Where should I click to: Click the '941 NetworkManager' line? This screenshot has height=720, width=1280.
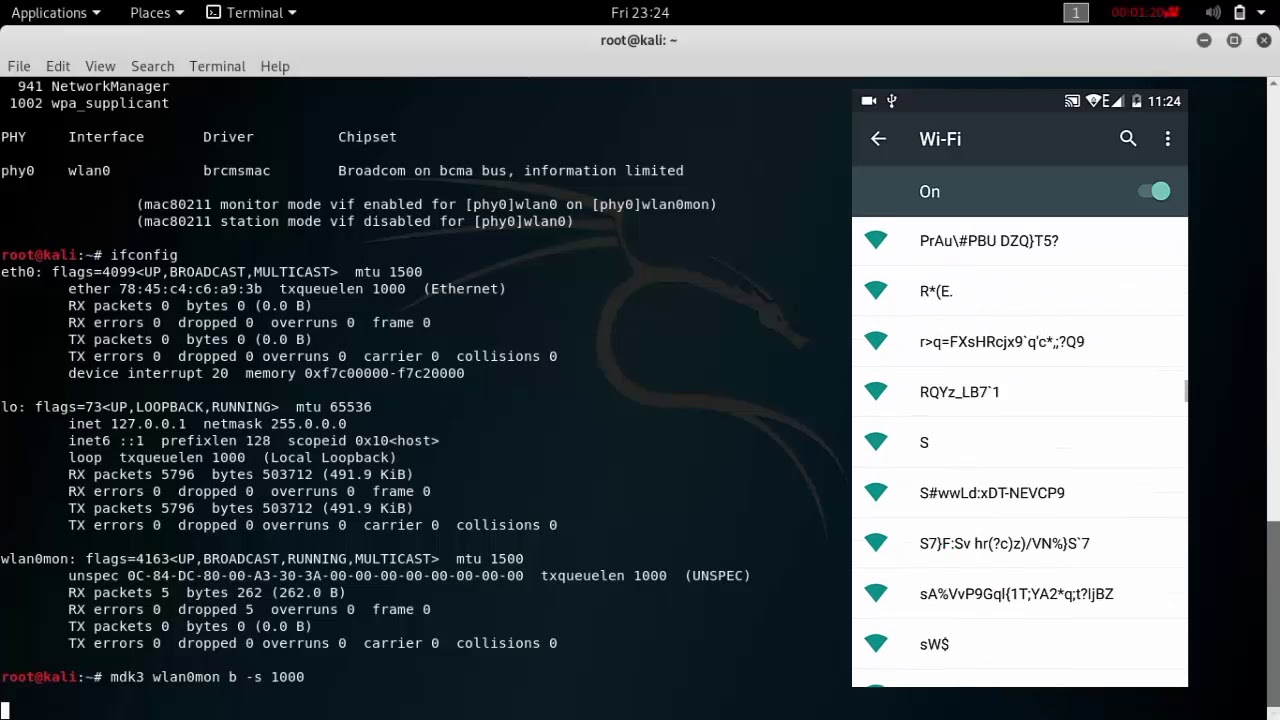coord(93,87)
